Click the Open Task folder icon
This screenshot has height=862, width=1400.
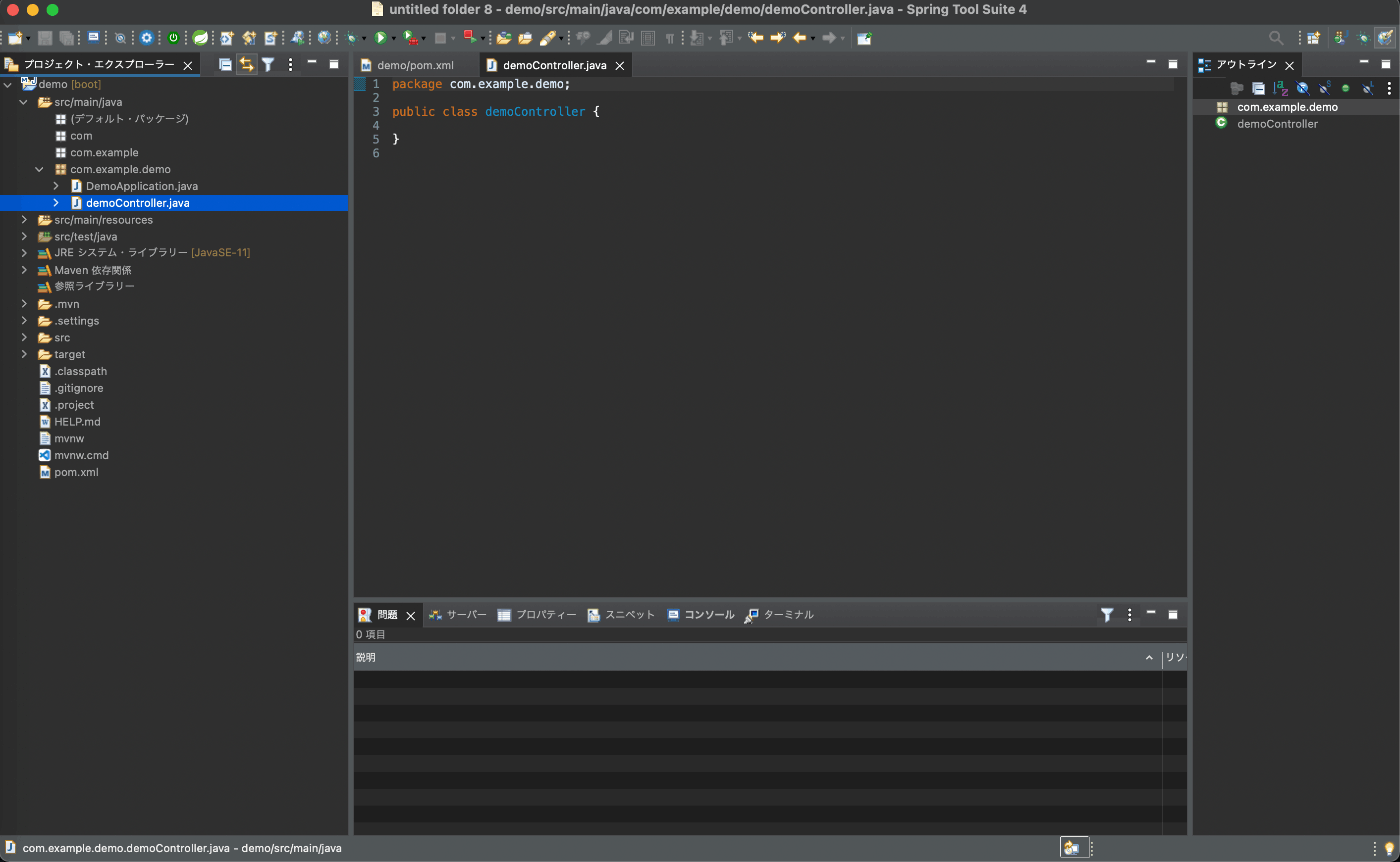click(x=525, y=38)
